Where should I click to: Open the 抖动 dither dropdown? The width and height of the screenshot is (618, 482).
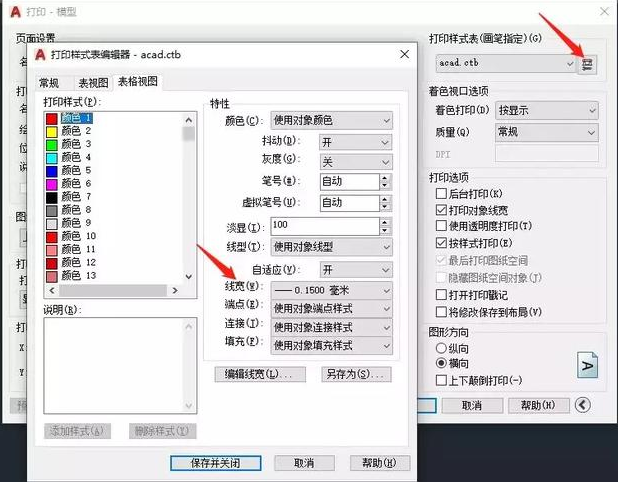(x=356, y=142)
